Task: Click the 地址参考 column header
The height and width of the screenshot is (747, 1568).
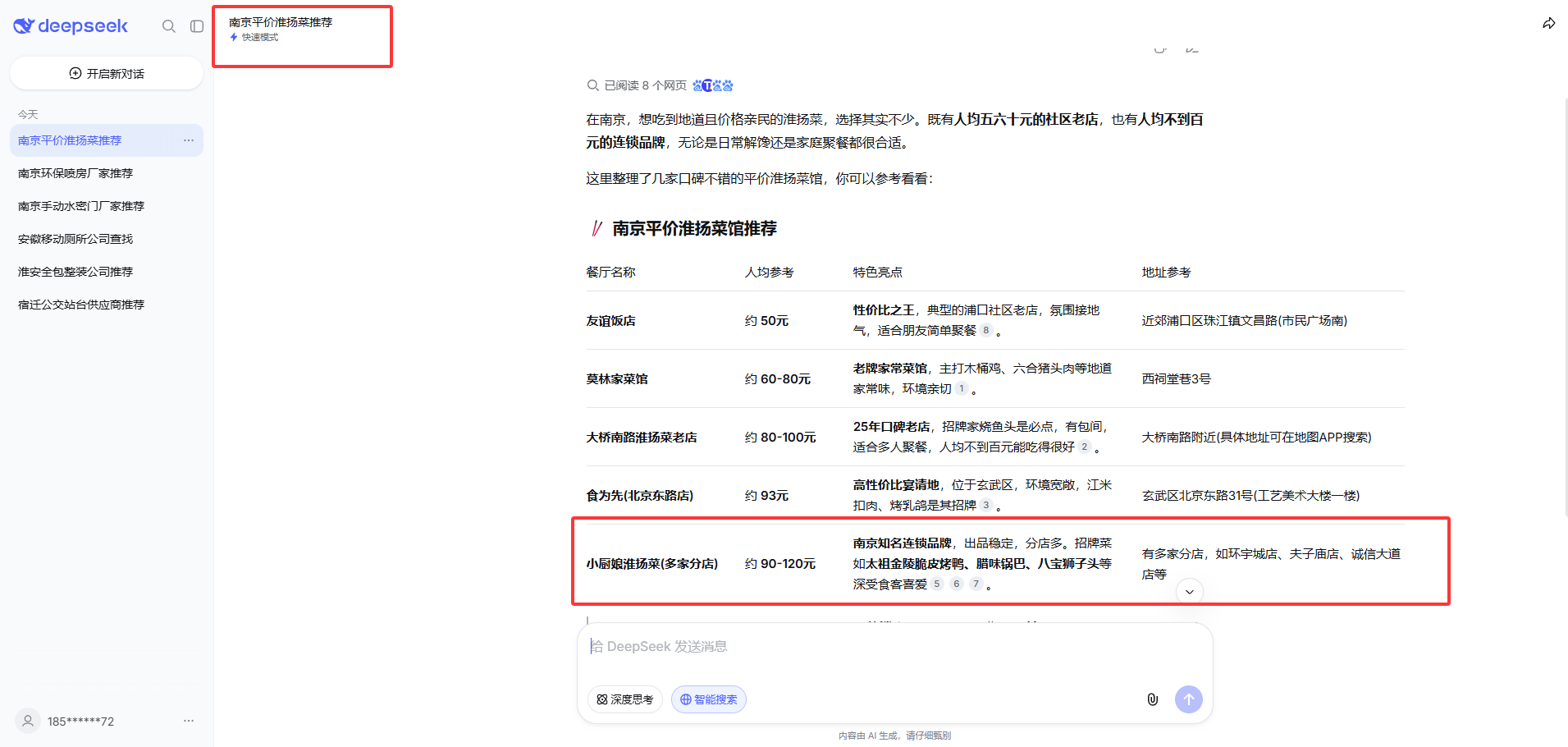Action: (x=1166, y=272)
